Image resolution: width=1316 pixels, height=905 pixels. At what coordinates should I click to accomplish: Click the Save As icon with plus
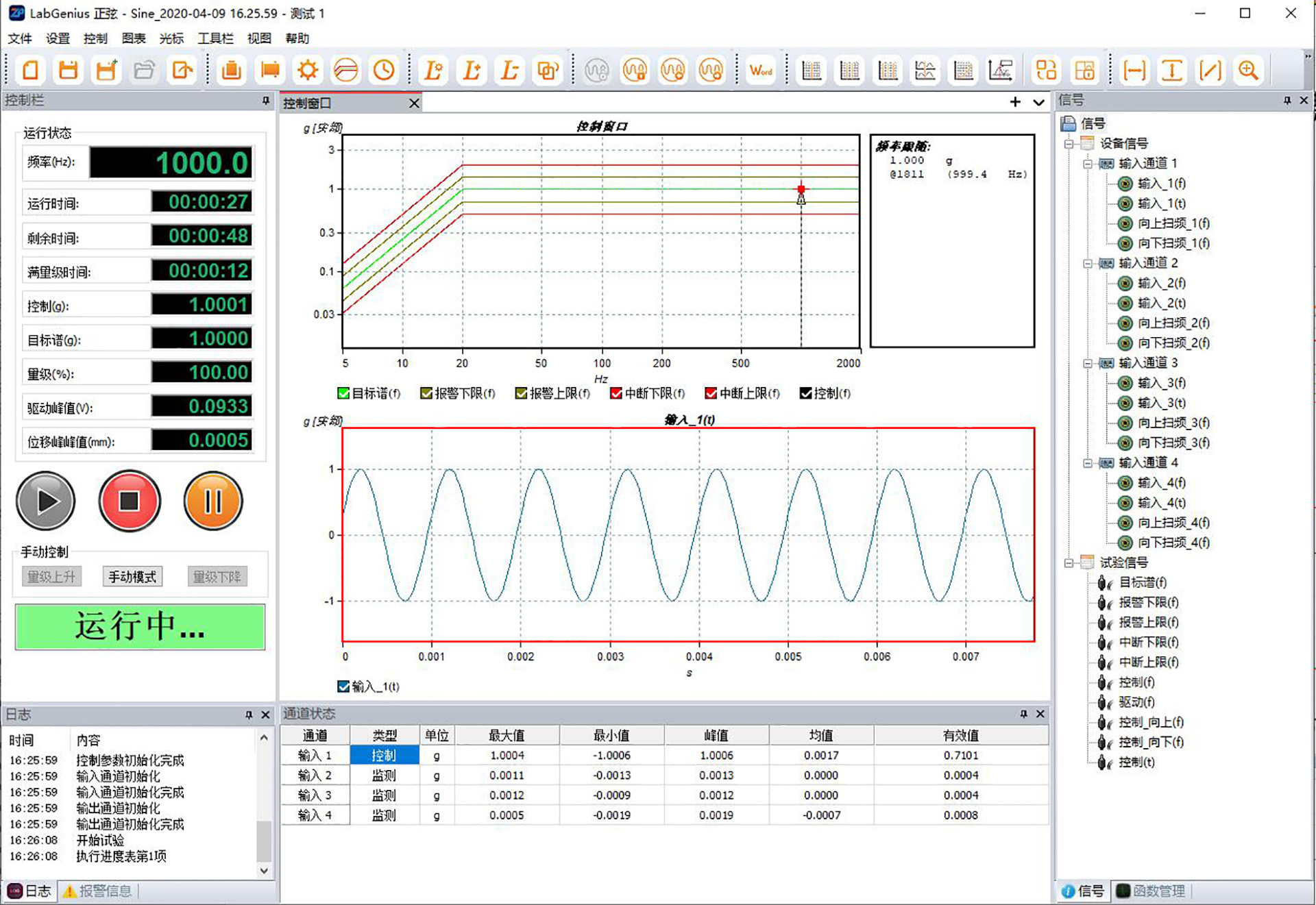click(106, 70)
